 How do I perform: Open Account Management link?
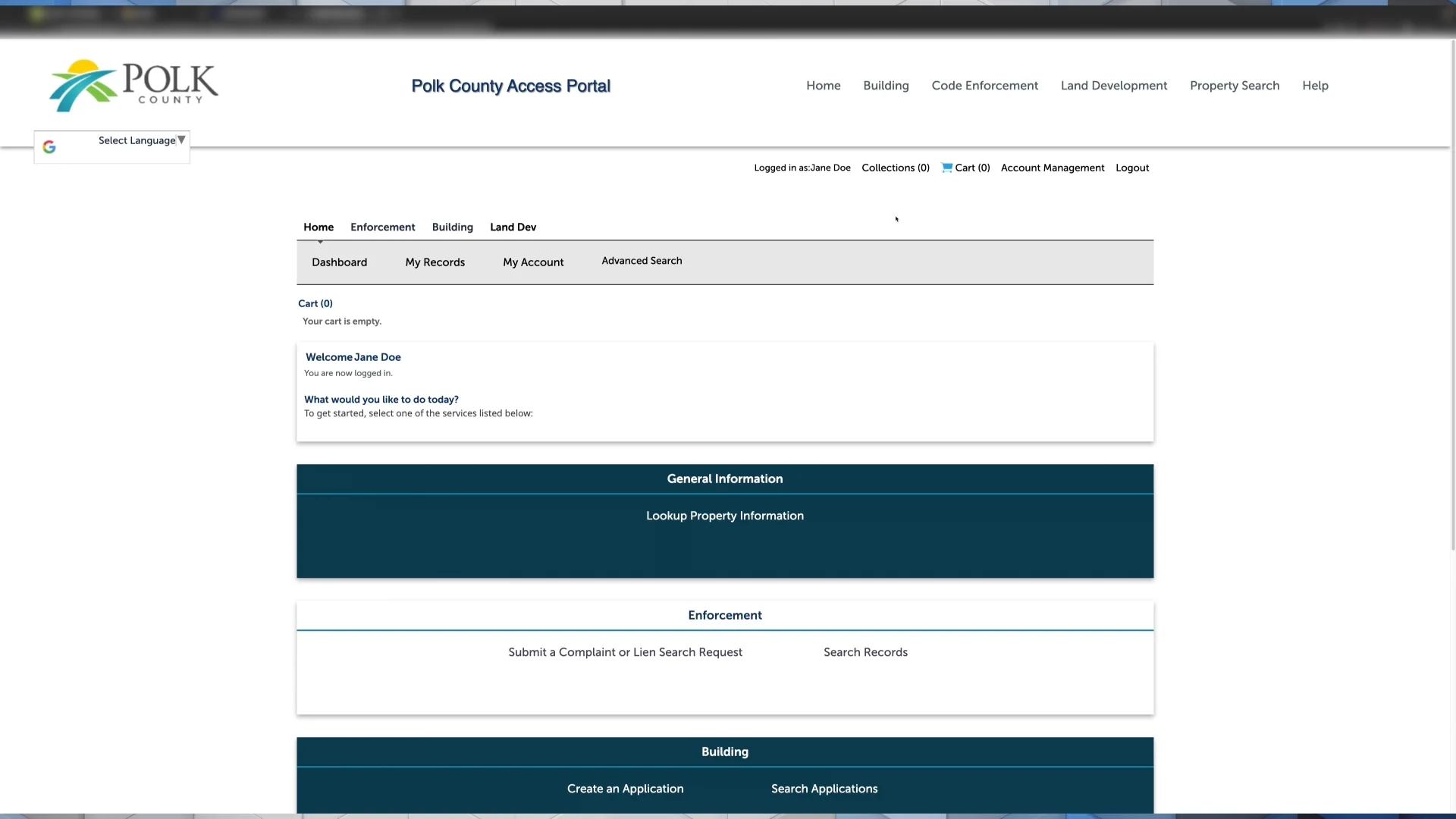pos(1052,168)
